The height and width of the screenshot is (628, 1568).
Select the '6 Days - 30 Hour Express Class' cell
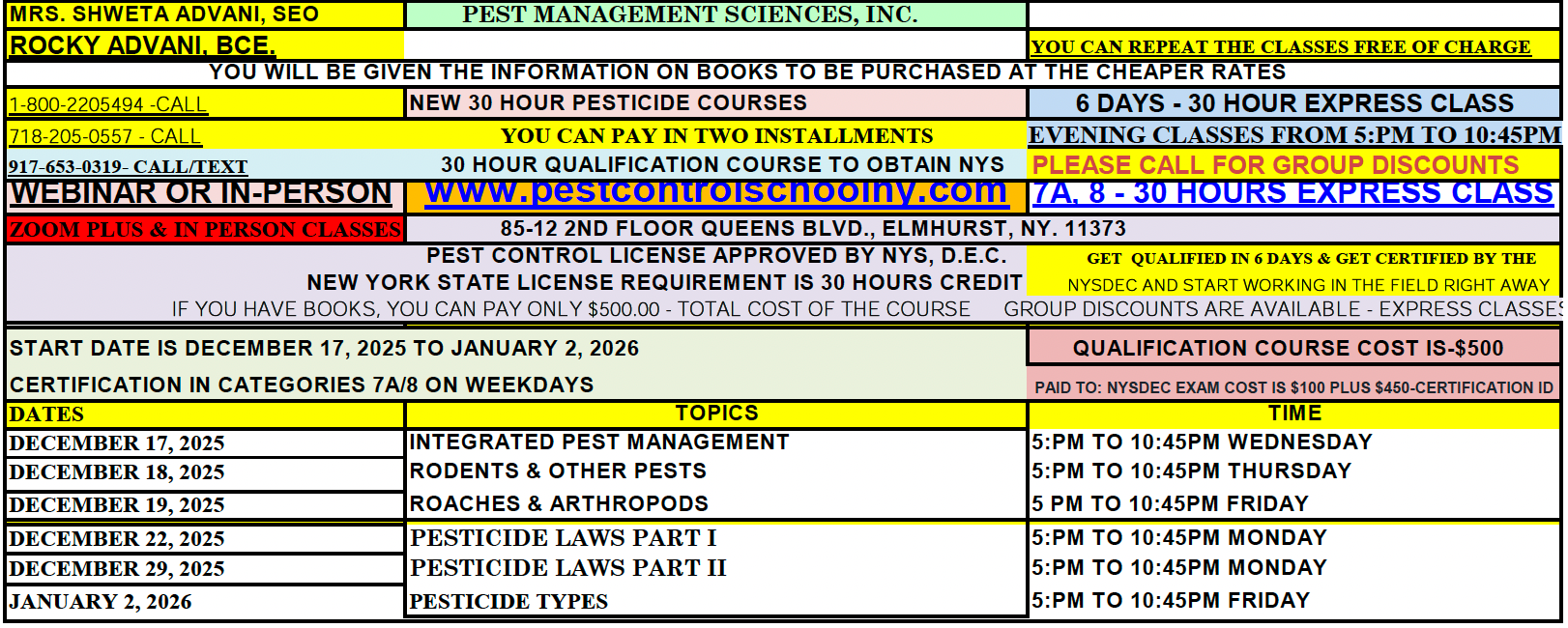pyautogui.click(x=1294, y=103)
